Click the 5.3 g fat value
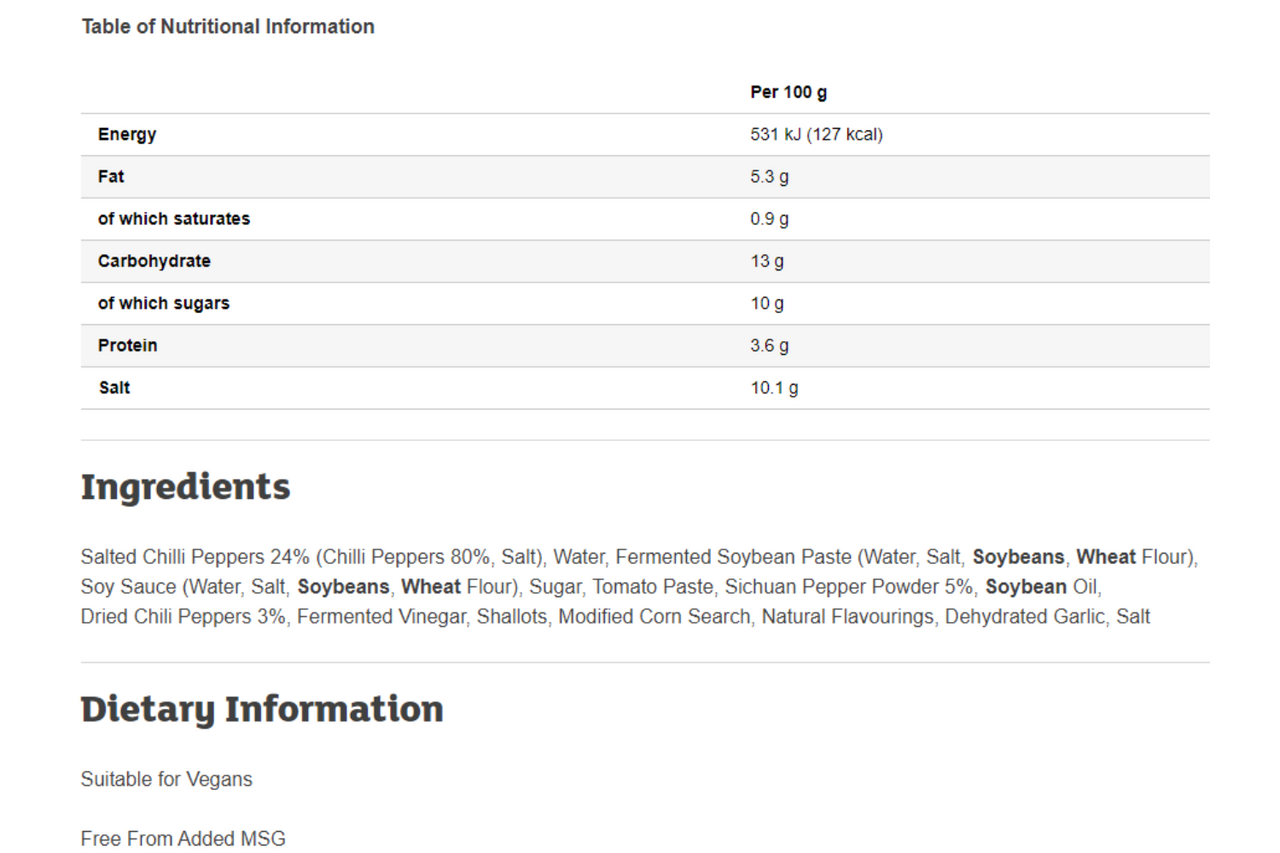Image resolution: width=1280 pixels, height=853 pixels. 769,177
